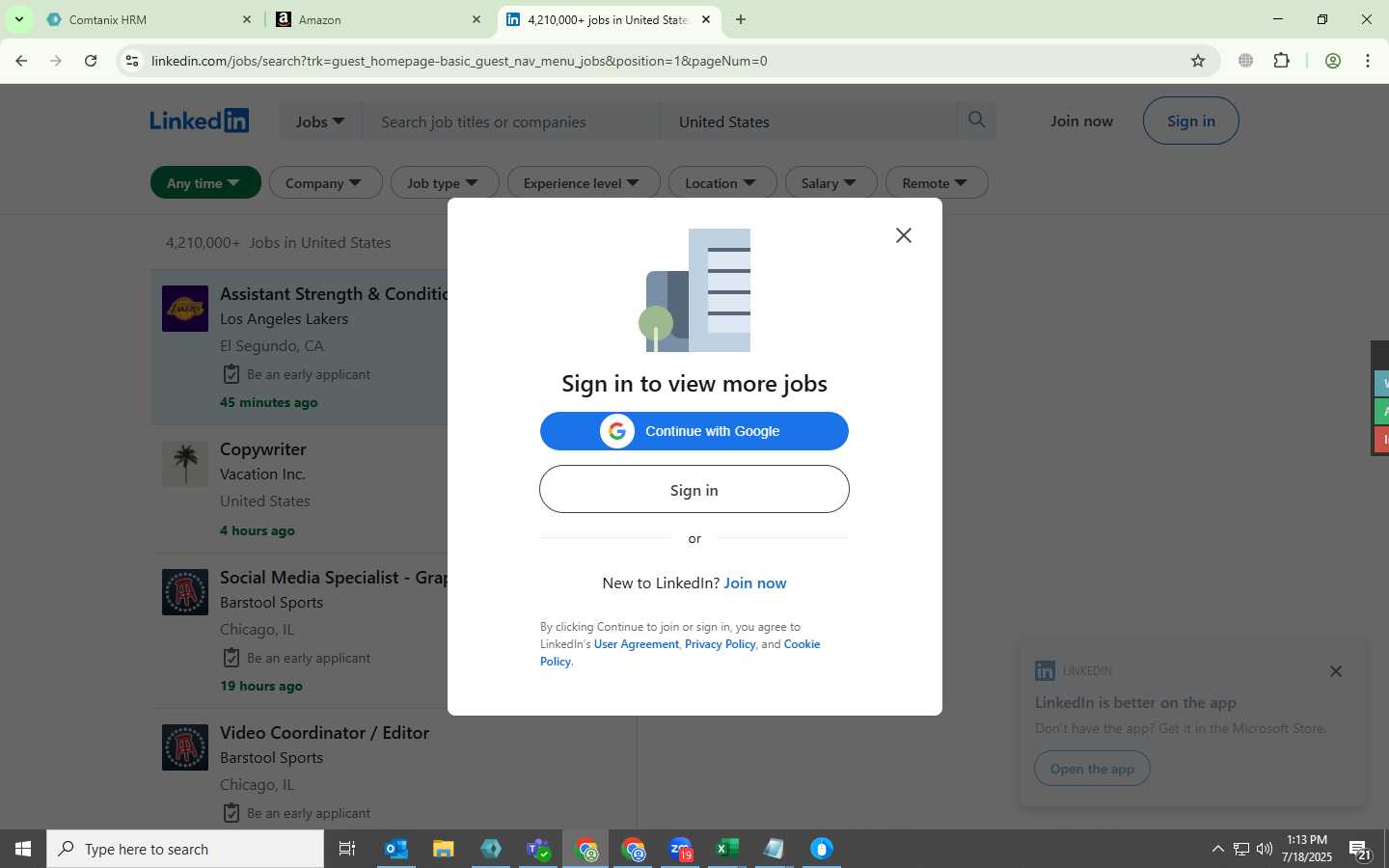The height and width of the screenshot is (868, 1389).
Task: Expand the Jobs dropdown
Action: (x=320, y=122)
